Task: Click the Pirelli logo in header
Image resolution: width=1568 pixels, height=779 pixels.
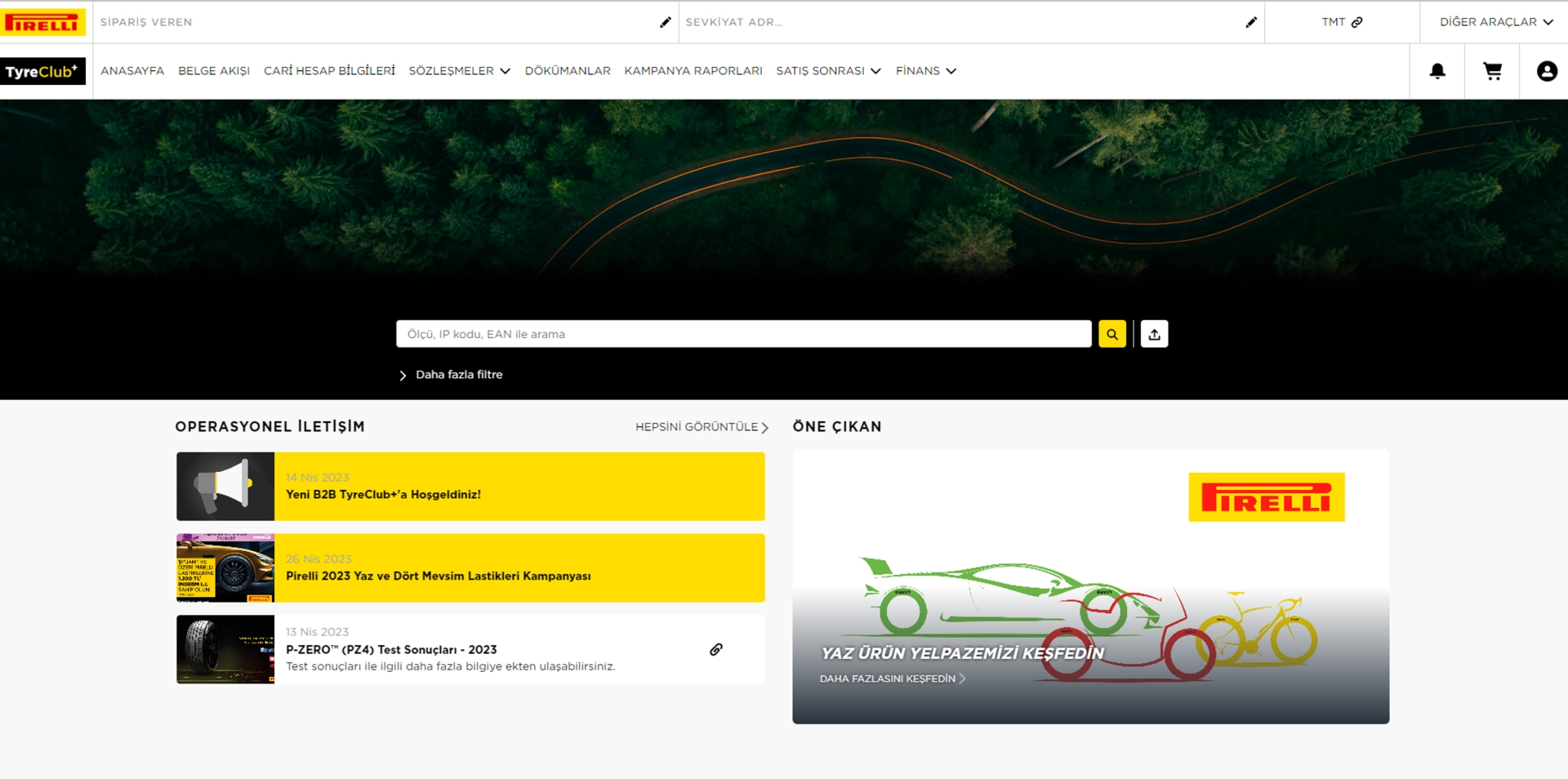Action: click(42, 22)
